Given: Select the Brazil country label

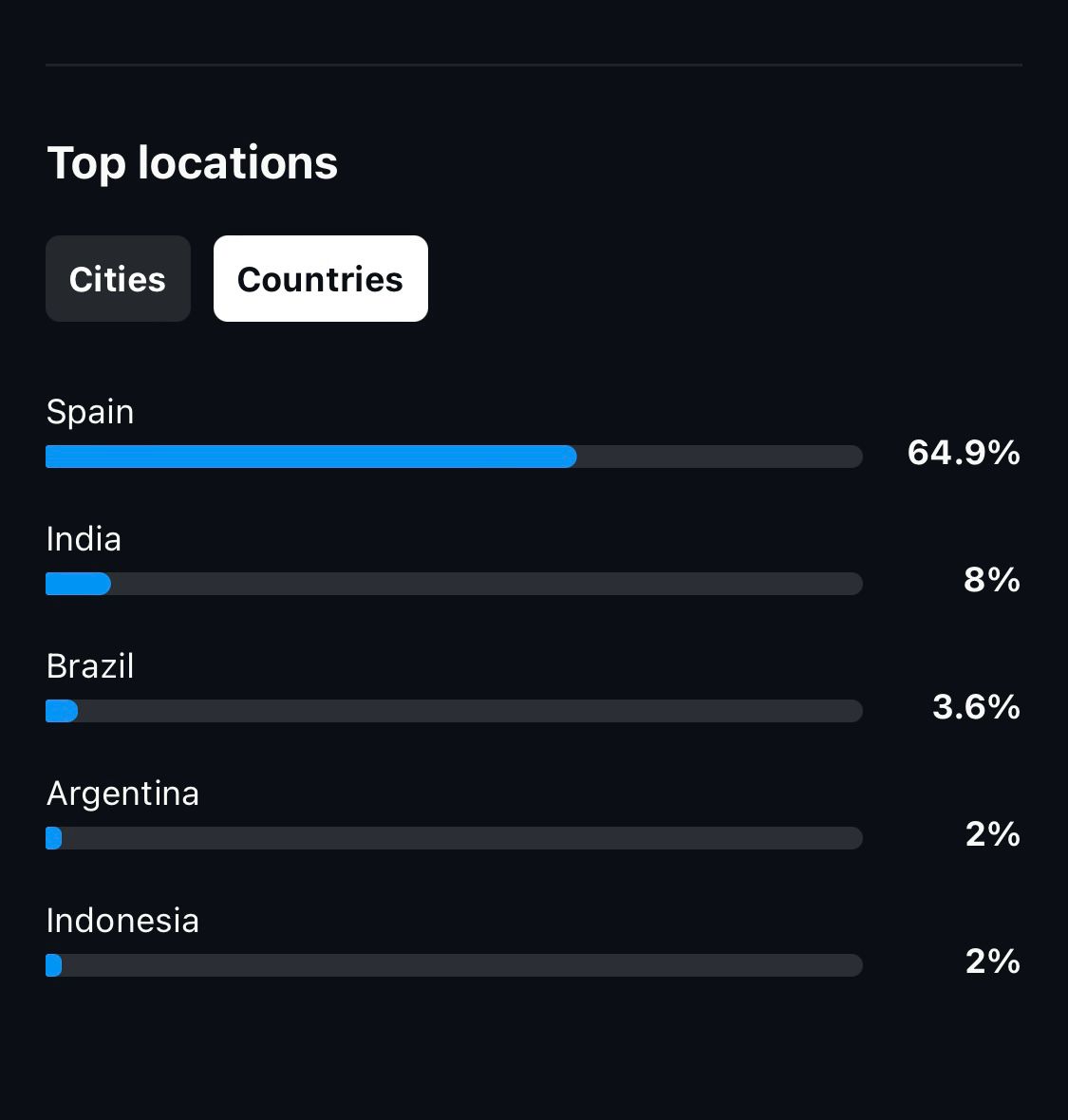Looking at the screenshot, I should 90,666.
